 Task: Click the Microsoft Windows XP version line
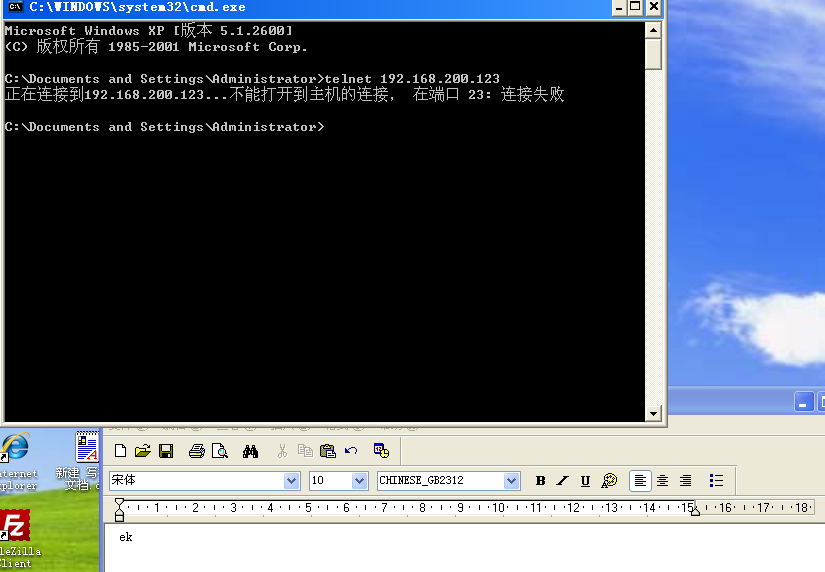click(x=148, y=31)
